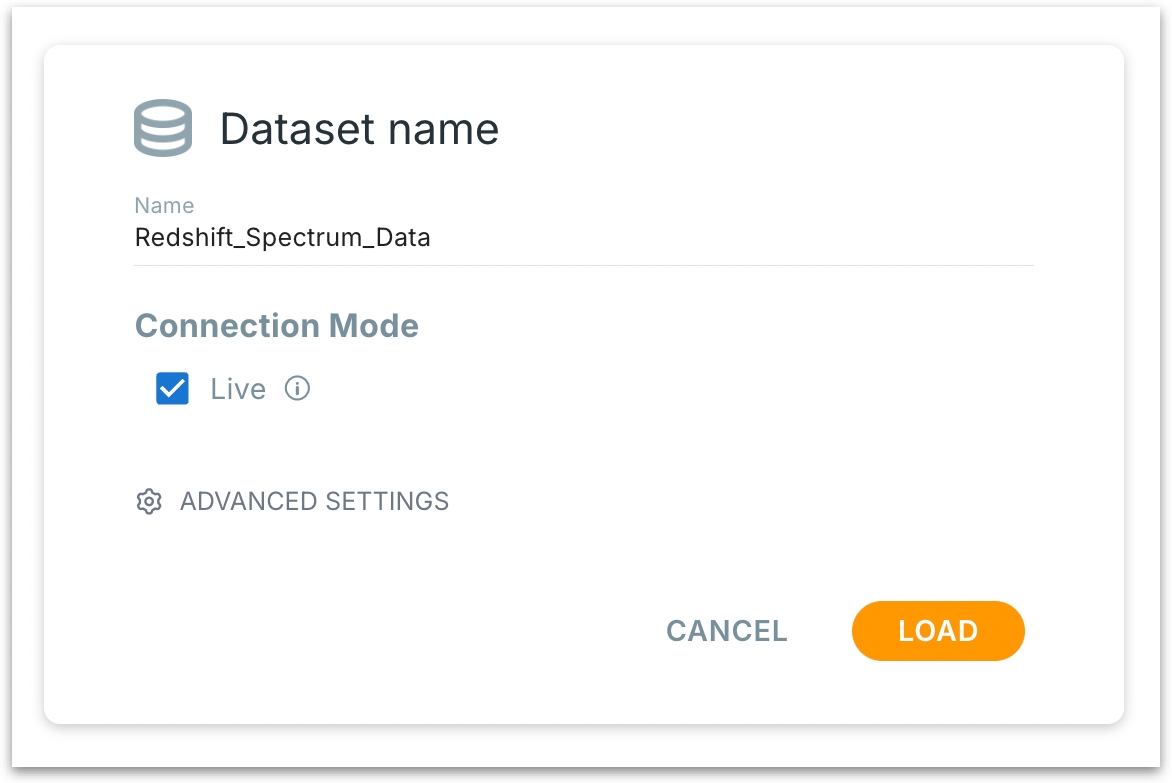
Task: Click the Dataset name dialog title
Action: [x=359, y=129]
